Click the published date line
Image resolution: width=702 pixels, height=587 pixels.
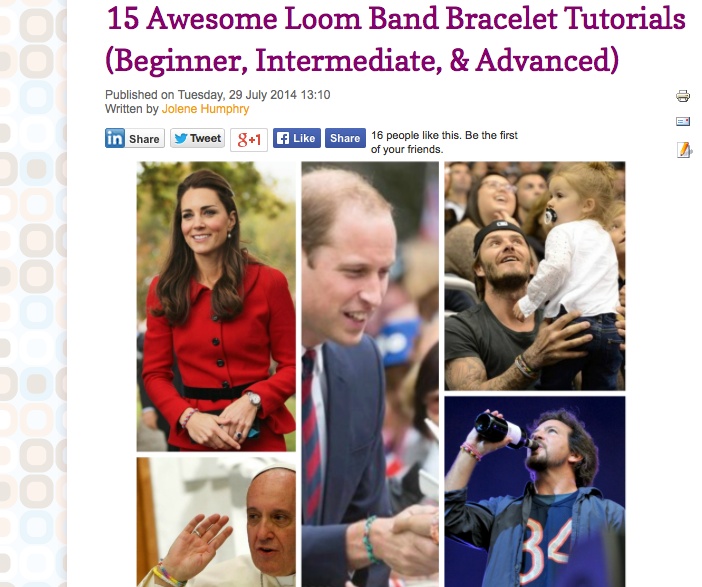[218, 95]
